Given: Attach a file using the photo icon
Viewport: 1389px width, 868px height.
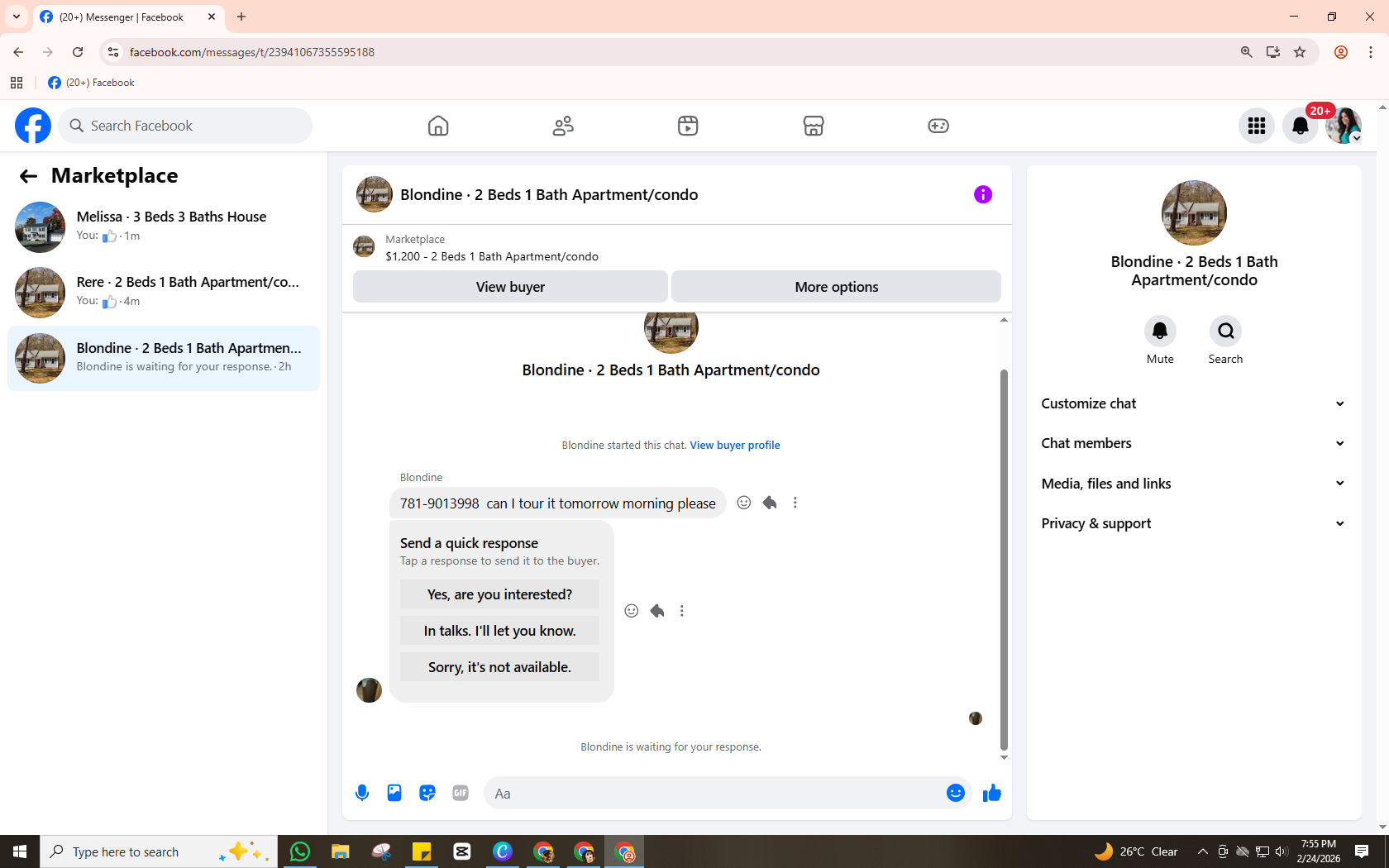Looking at the screenshot, I should [394, 794].
